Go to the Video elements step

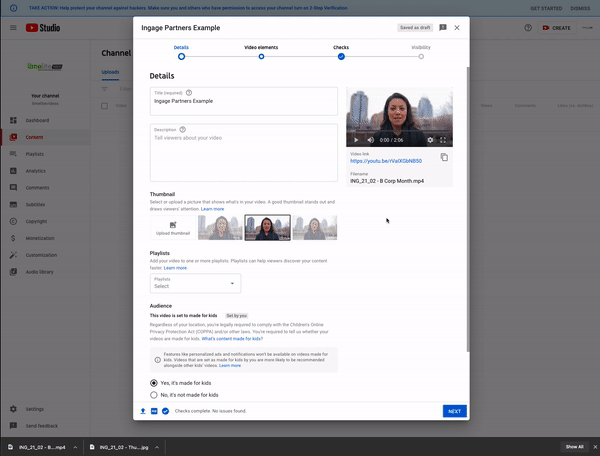[261, 52]
